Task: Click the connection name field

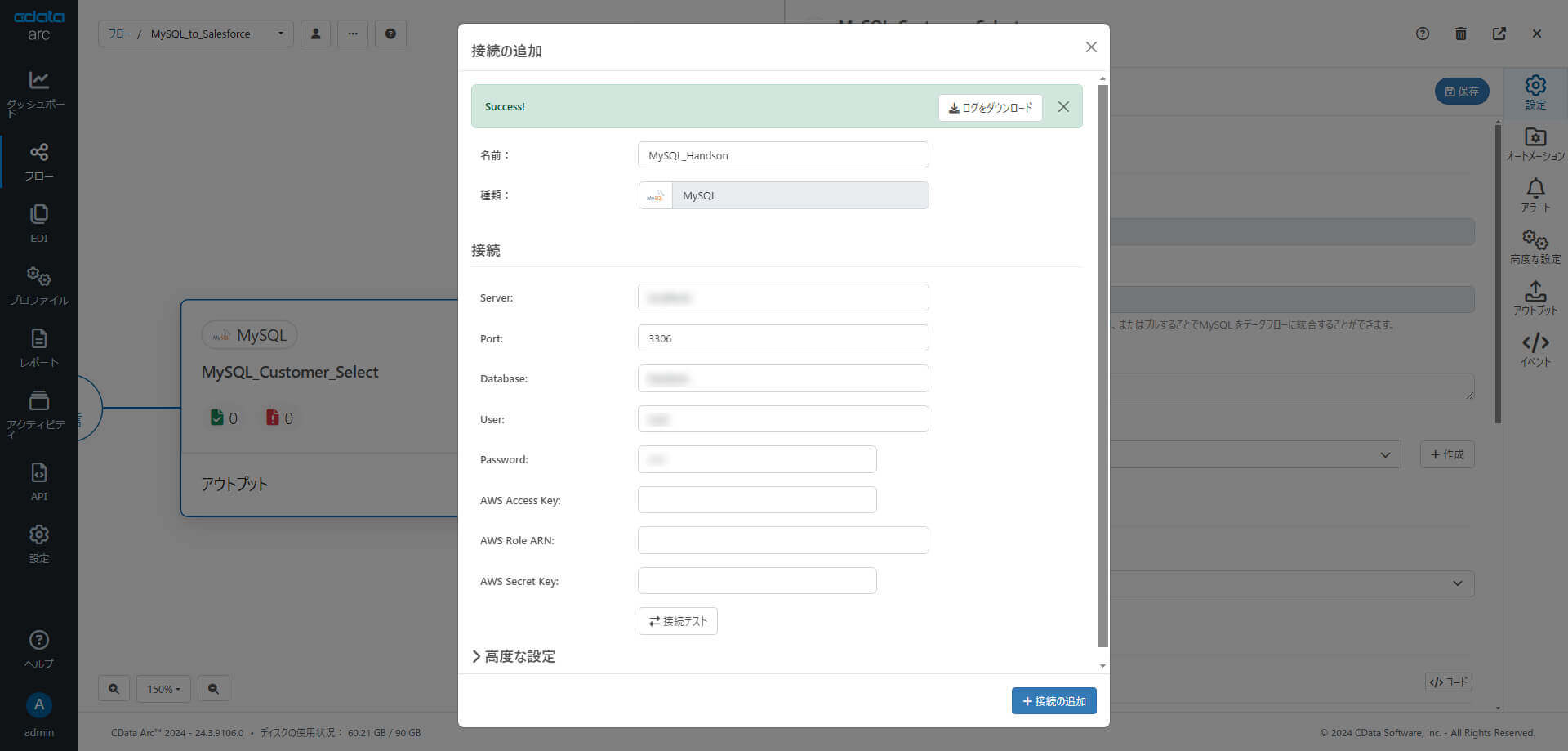Action: point(783,155)
